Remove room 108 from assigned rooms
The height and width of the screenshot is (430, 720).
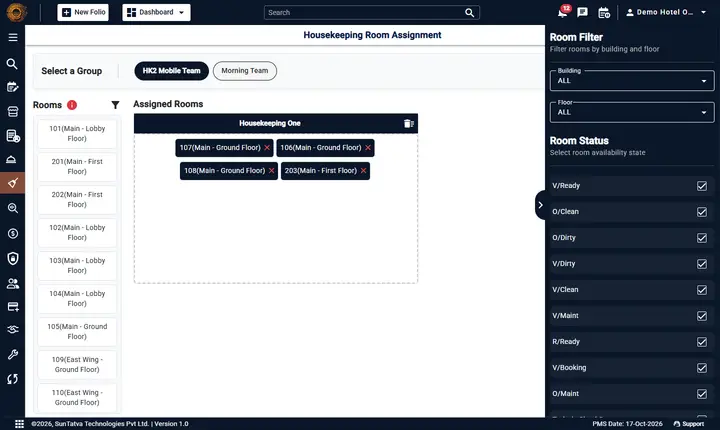[x=272, y=171]
